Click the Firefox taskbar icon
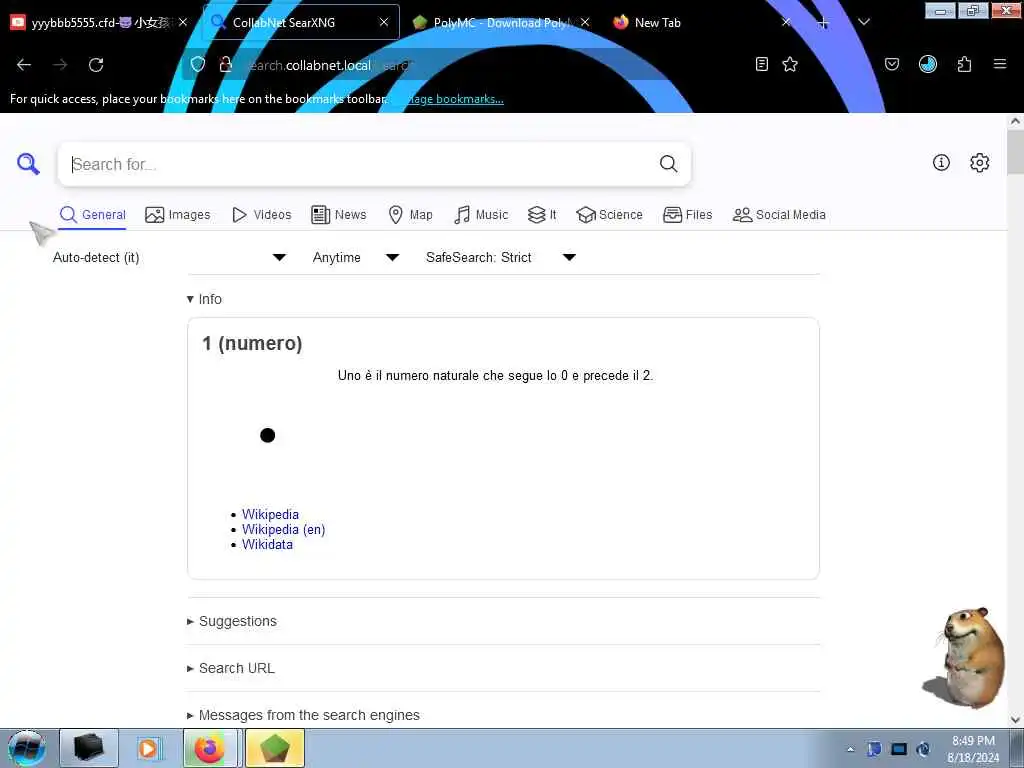Image resolution: width=1024 pixels, height=768 pixels. (212, 748)
